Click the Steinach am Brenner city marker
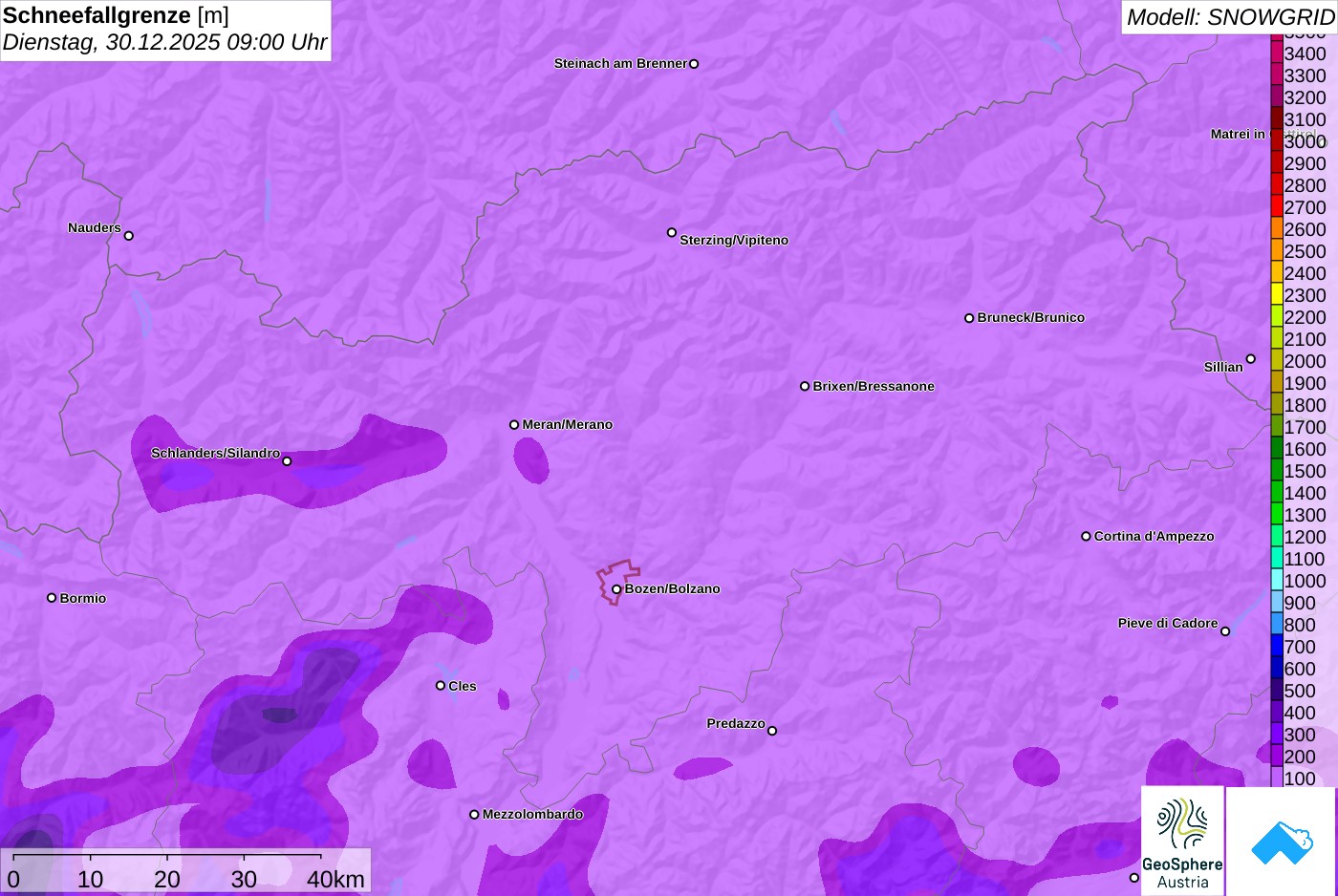 pyautogui.click(x=694, y=64)
